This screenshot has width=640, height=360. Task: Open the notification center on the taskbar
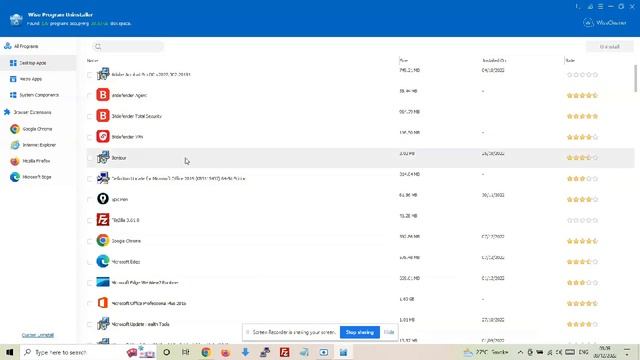pyautogui.click(x=627, y=352)
